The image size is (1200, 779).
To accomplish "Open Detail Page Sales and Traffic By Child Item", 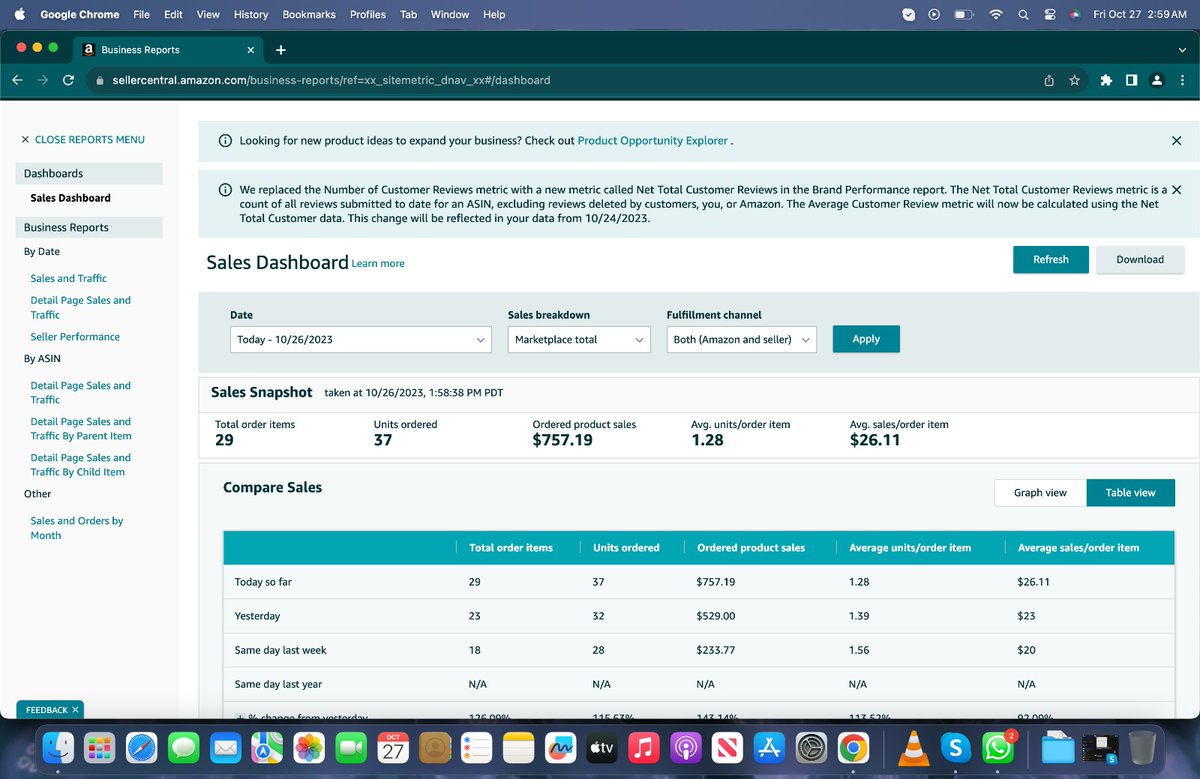I will (80, 465).
